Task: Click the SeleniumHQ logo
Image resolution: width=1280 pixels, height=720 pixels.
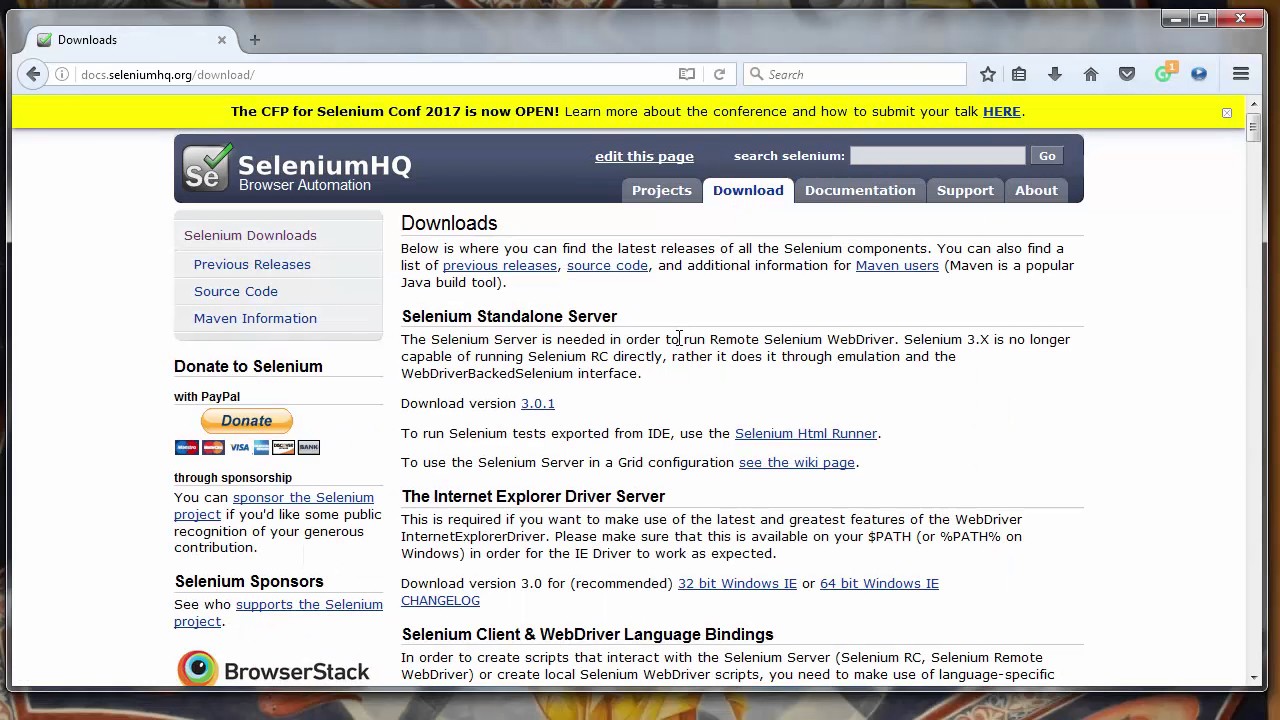Action: pyautogui.click(x=298, y=169)
